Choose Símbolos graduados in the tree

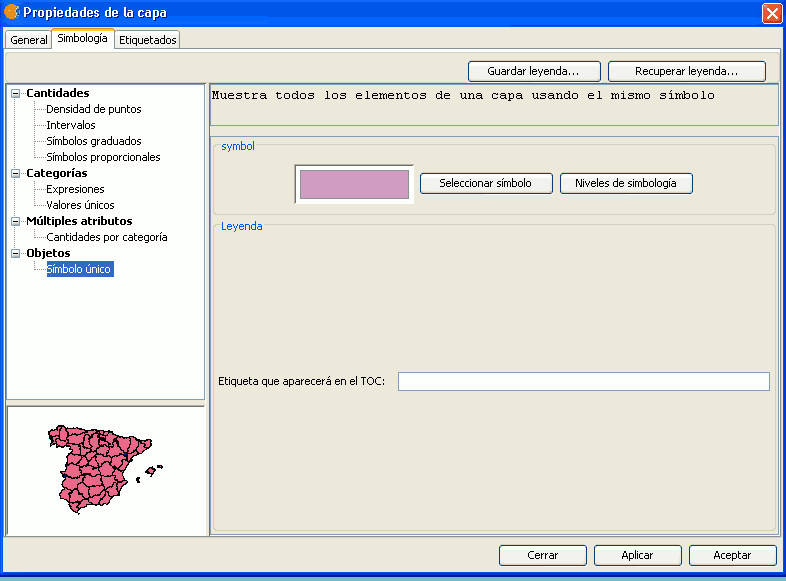click(x=94, y=141)
